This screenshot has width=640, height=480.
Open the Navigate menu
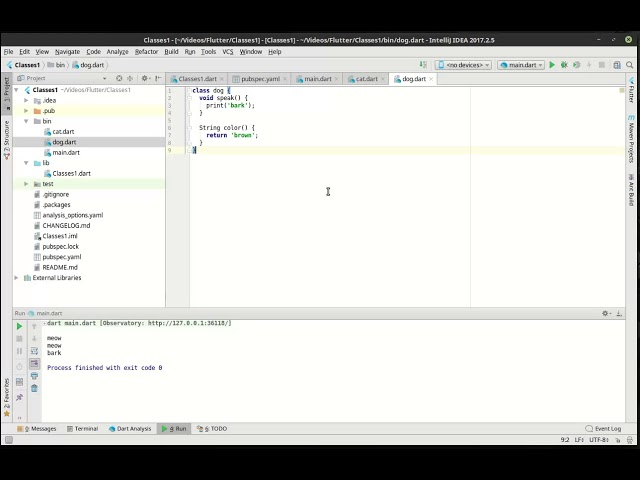coord(67,52)
